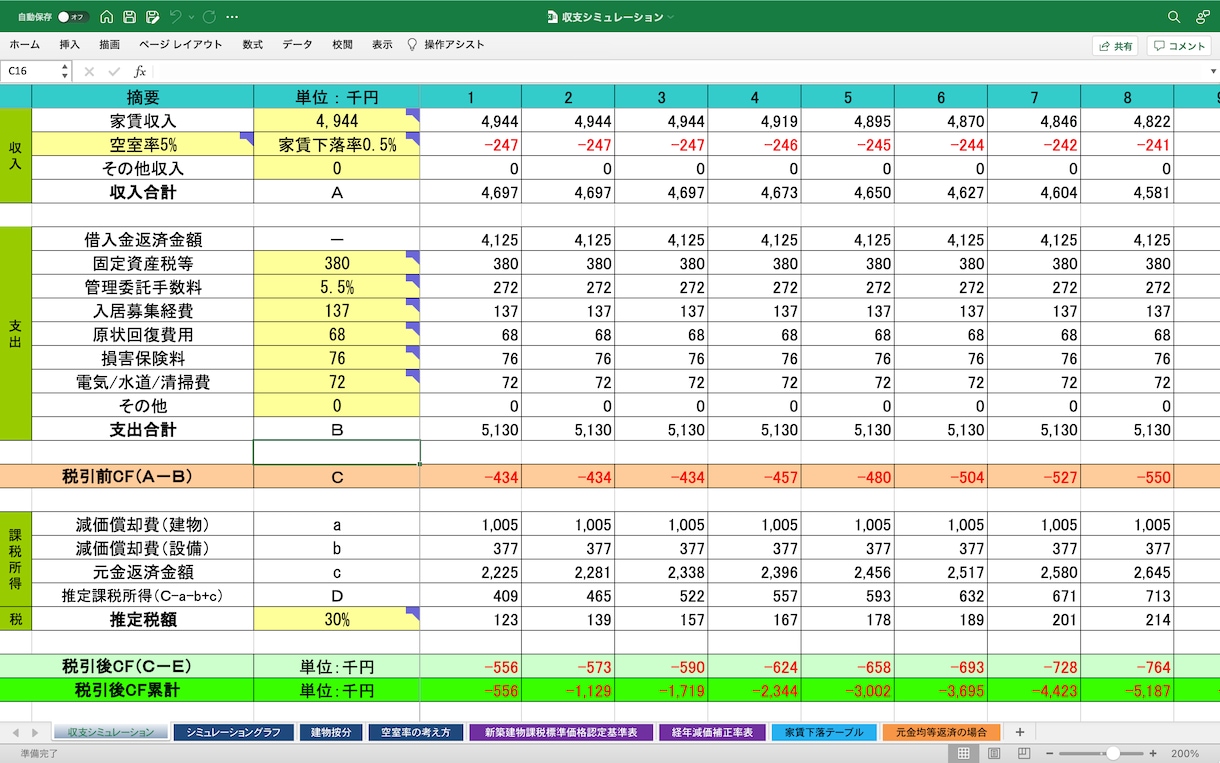The width and height of the screenshot is (1220, 763).
Task: Open the Undo history dropdown arrow
Action: click(191, 17)
